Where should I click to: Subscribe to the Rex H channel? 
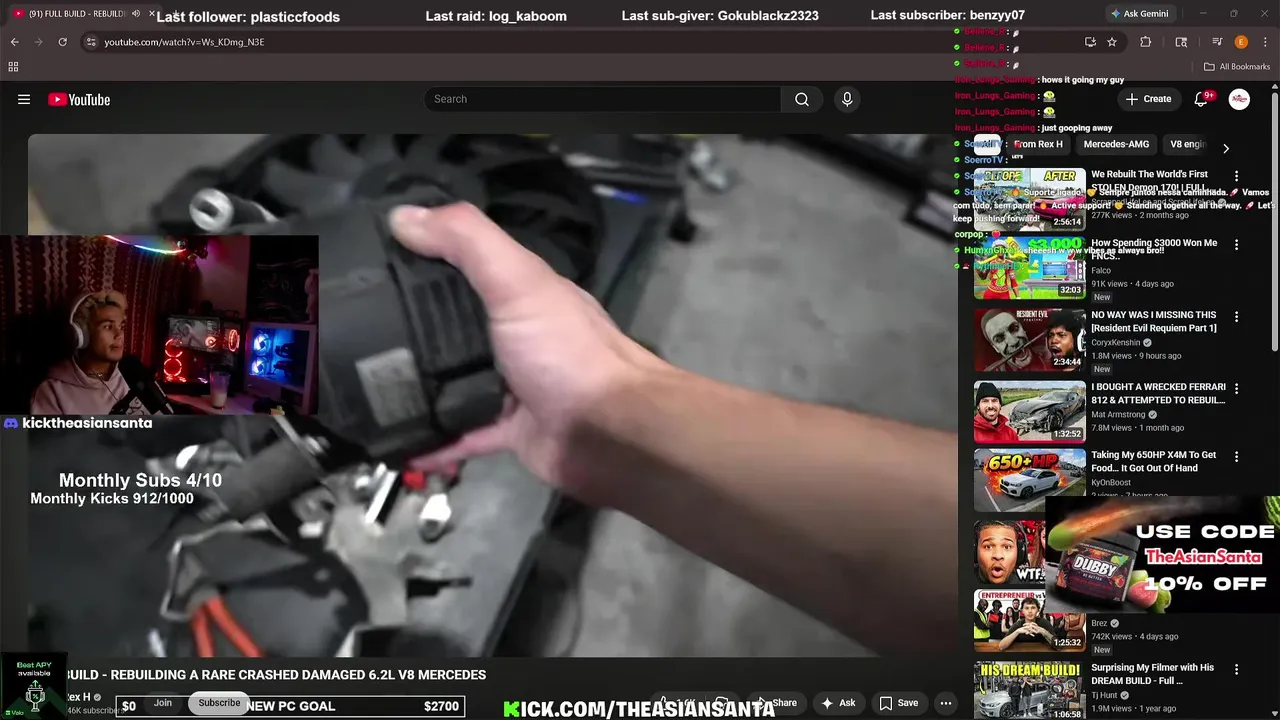point(219,703)
